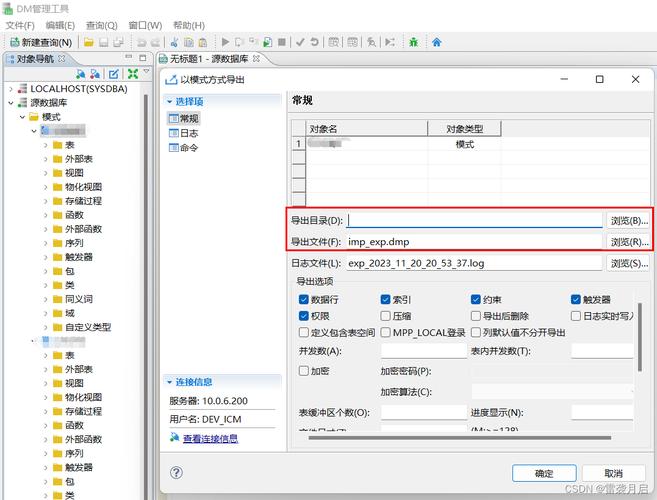Select the 日志 page in options list
Viewport: 657px width, 500px height.
[x=188, y=133]
